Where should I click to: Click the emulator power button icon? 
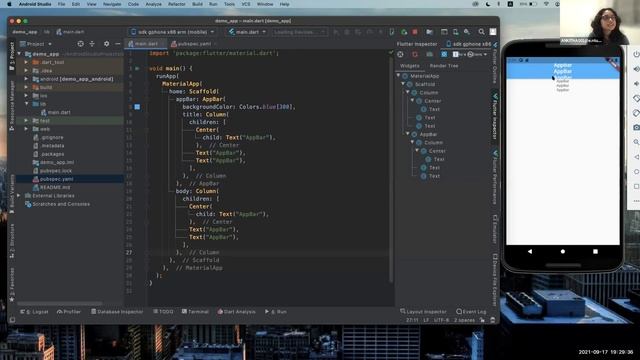coord(636,54)
